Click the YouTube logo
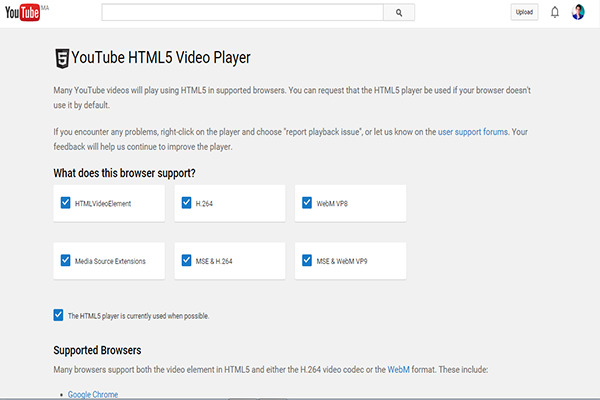 tap(22, 13)
